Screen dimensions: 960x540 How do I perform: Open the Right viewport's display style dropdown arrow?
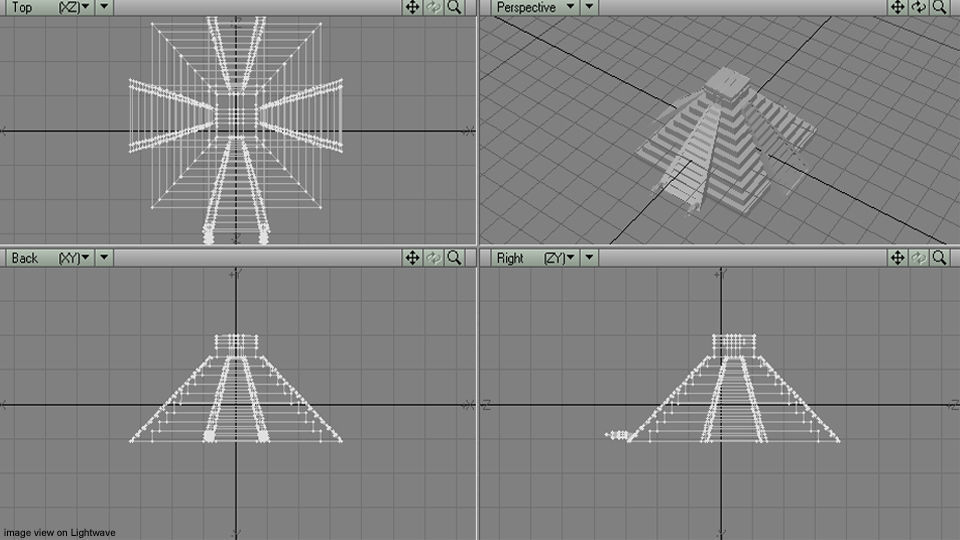tap(589, 258)
